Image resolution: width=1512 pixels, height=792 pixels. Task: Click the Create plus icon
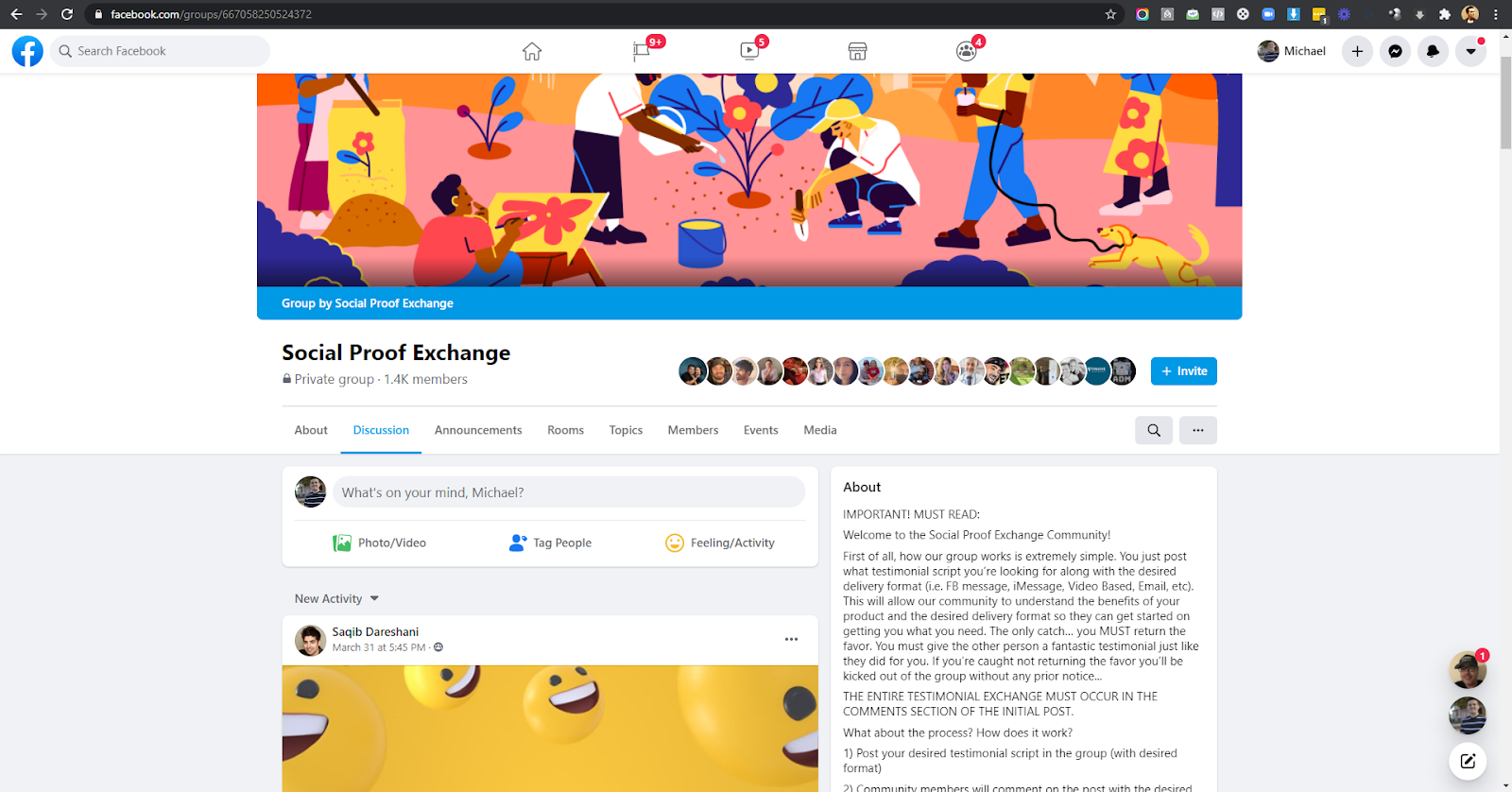click(1357, 51)
